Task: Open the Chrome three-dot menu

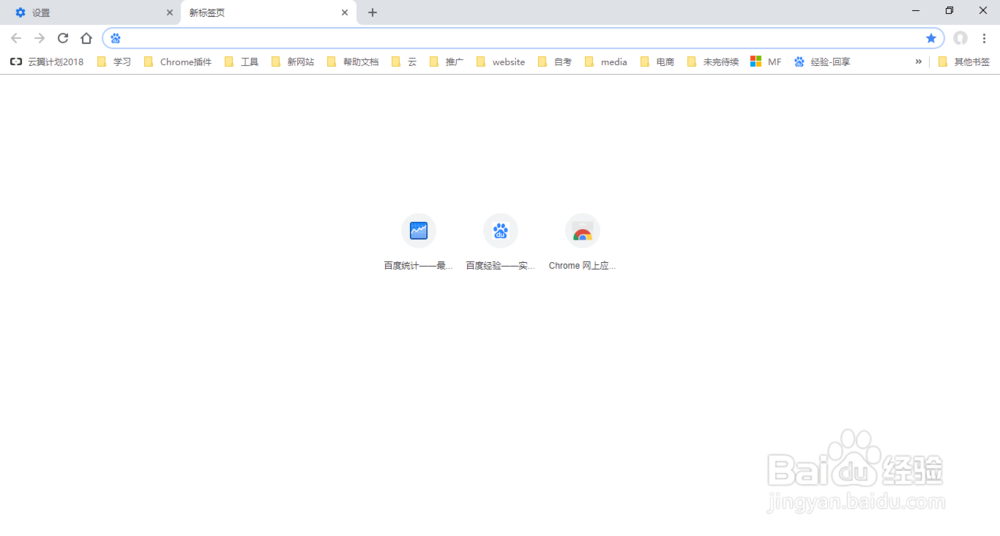Action: [984, 38]
